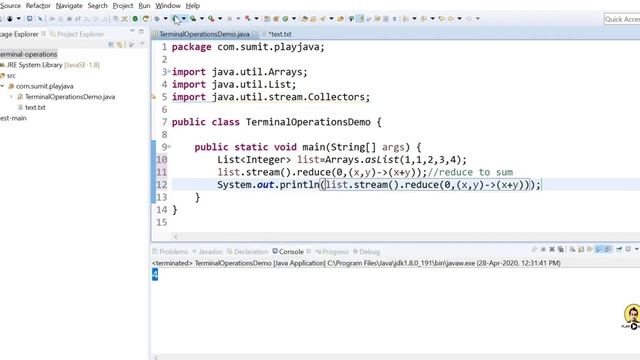This screenshot has width=640, height=360.
Task: Select the com.sumit.playjava package node
Action: (x=44, y=86)
